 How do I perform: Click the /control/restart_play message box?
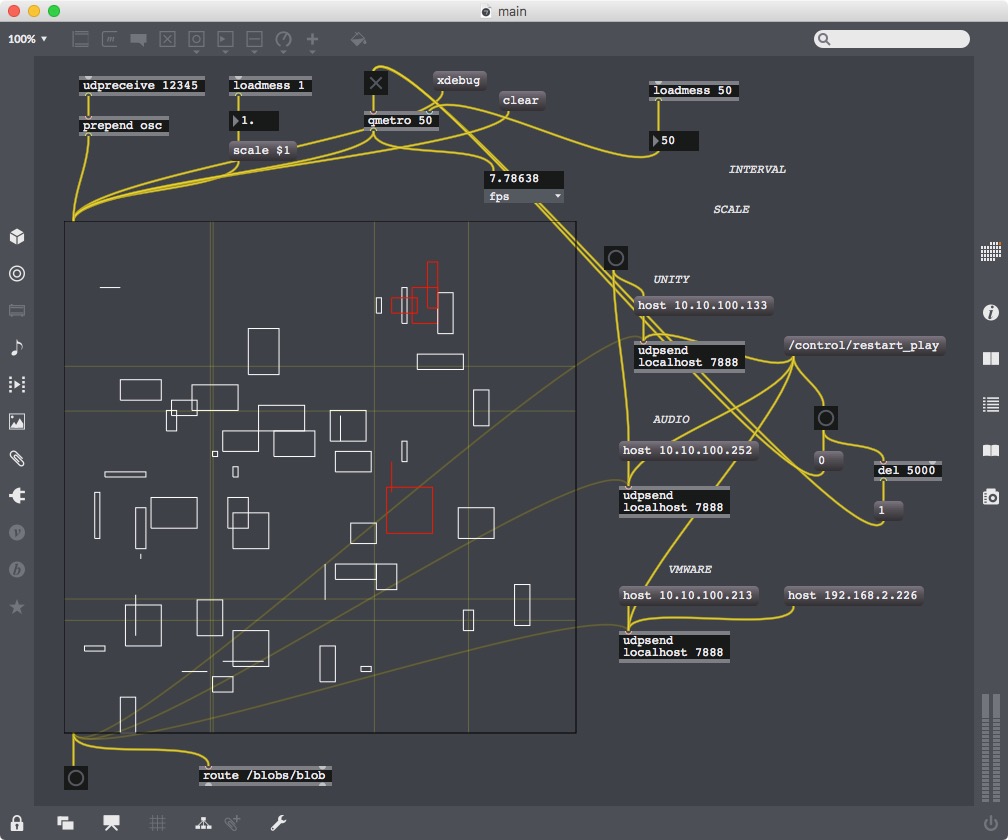click(x=864, y=345)
